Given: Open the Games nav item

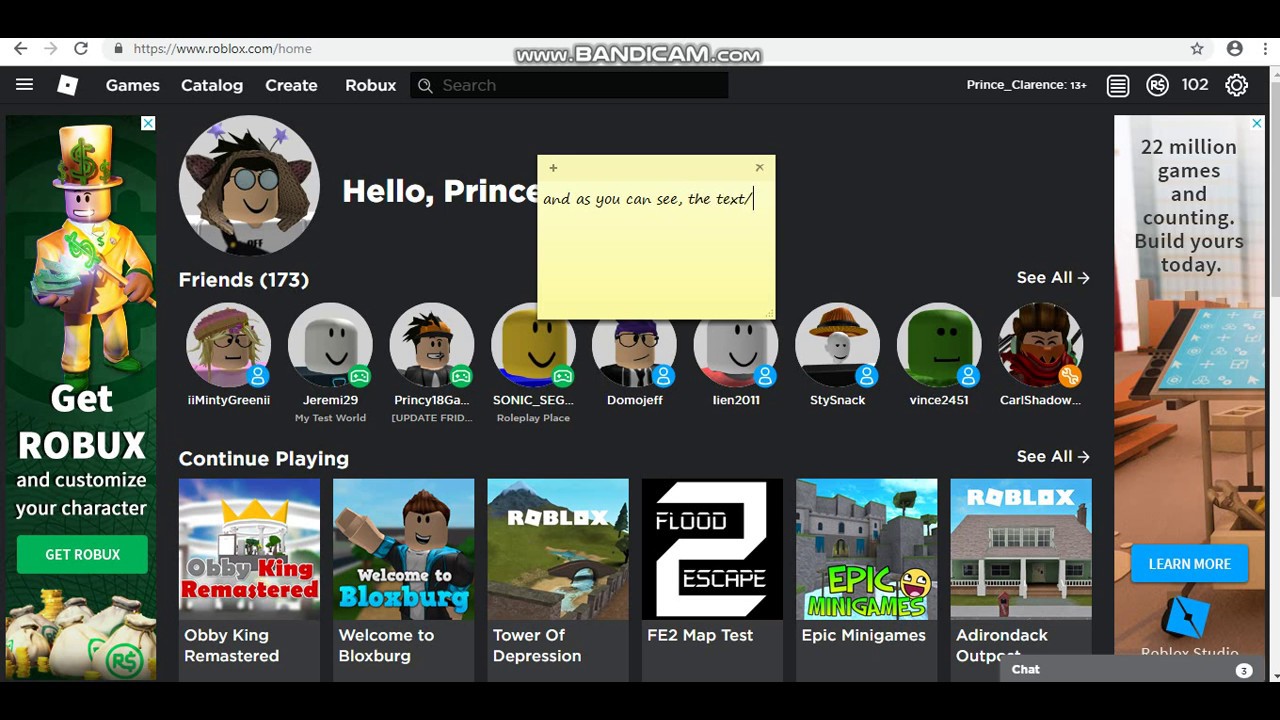Looking at the screenshot, I should [133, 85].
